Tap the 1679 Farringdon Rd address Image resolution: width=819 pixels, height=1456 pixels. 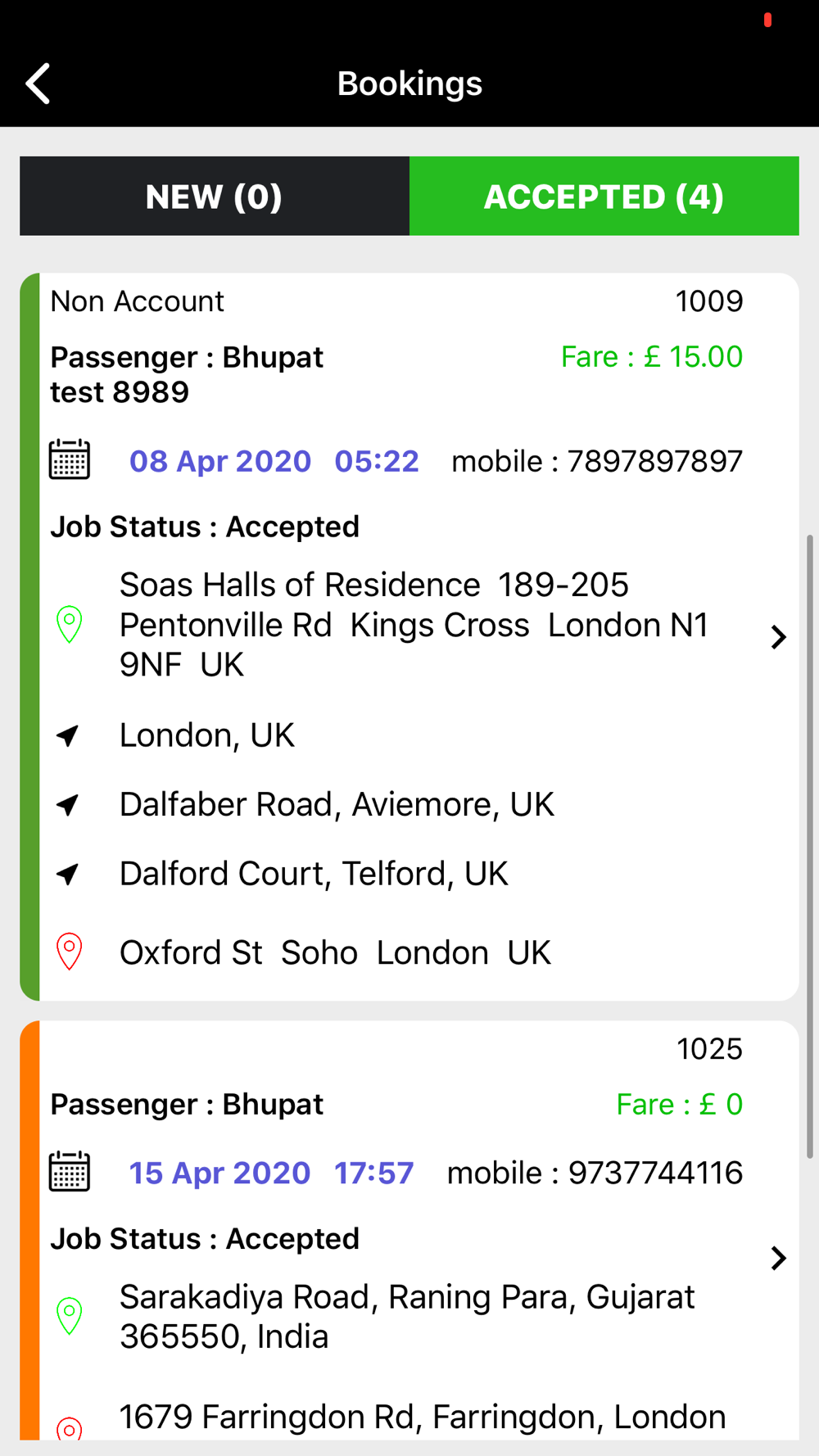423,1417
